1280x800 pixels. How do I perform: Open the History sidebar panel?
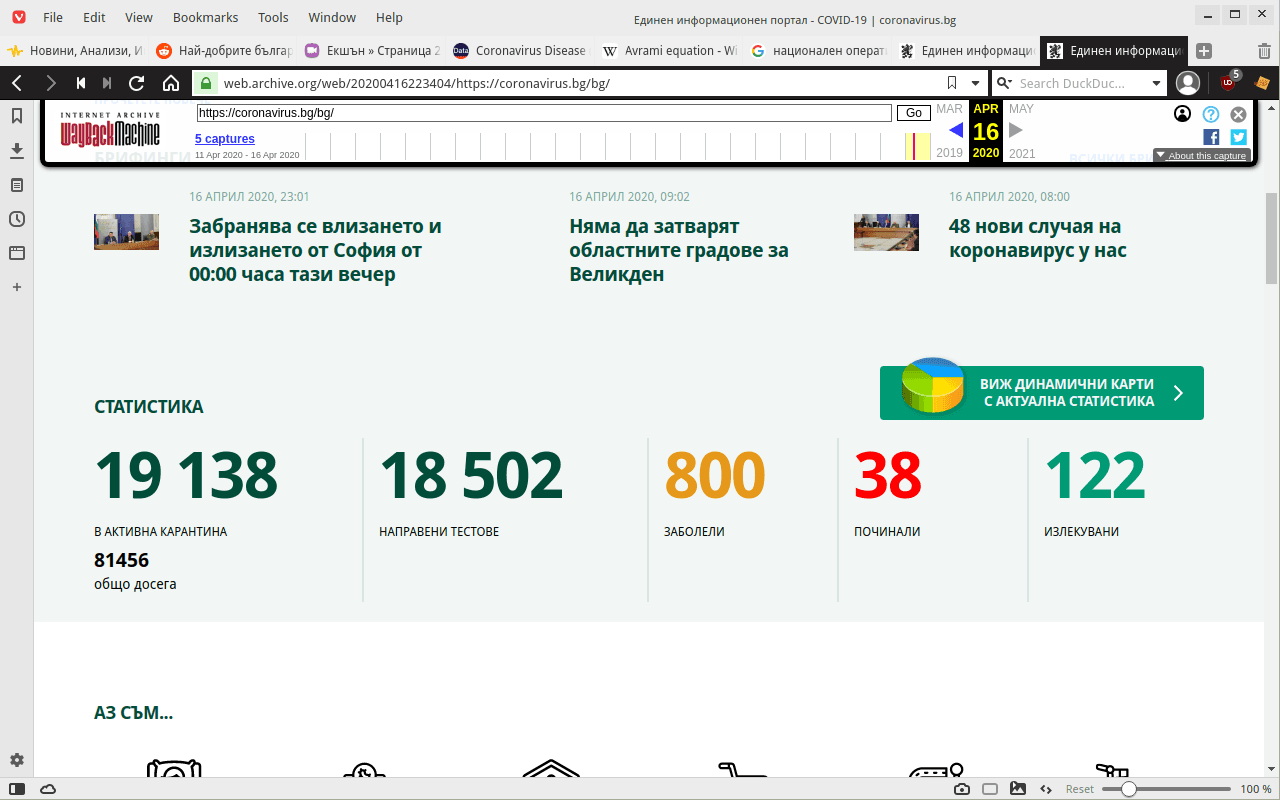[17, 219]
